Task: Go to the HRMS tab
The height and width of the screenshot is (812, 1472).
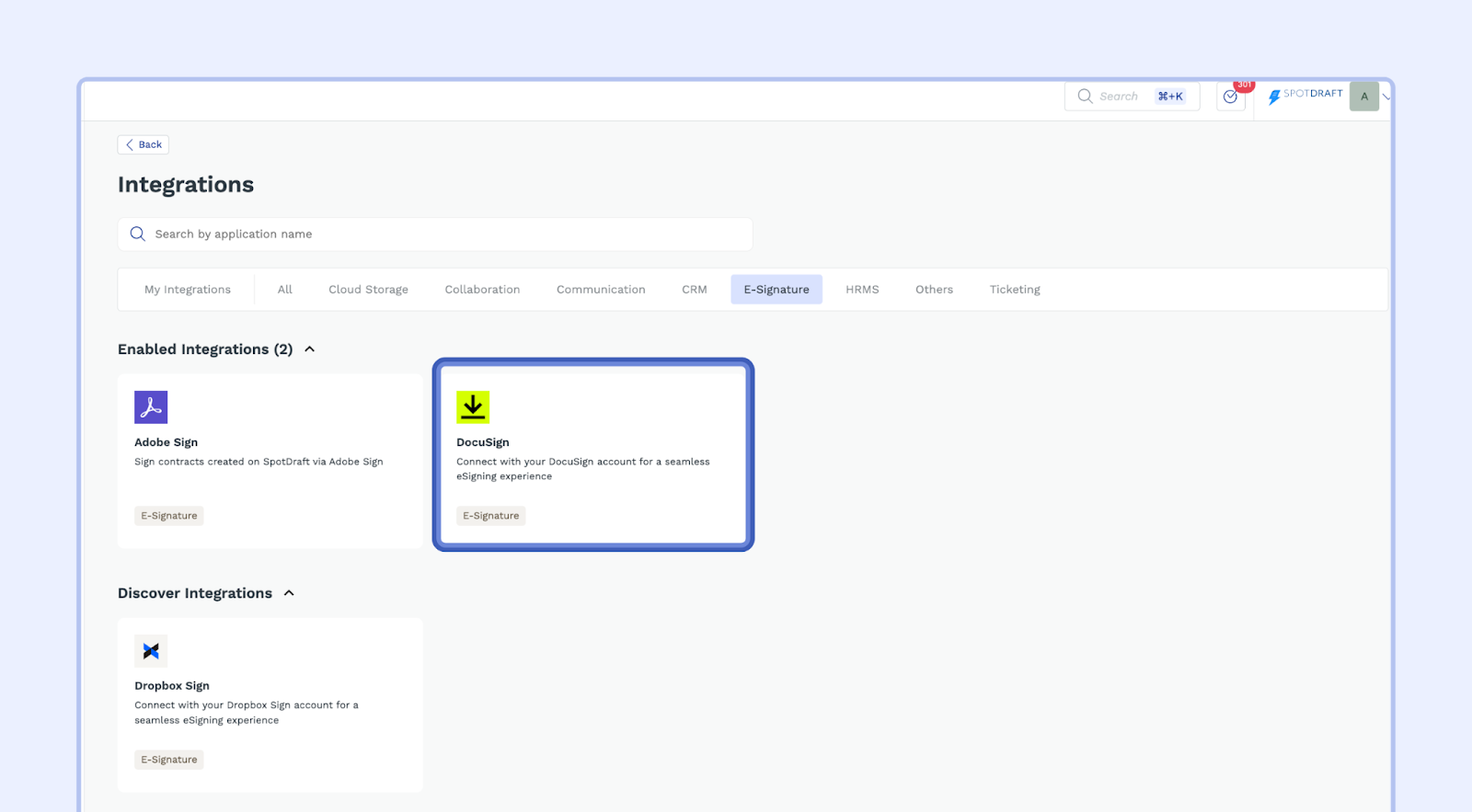Action: [862, 290]
